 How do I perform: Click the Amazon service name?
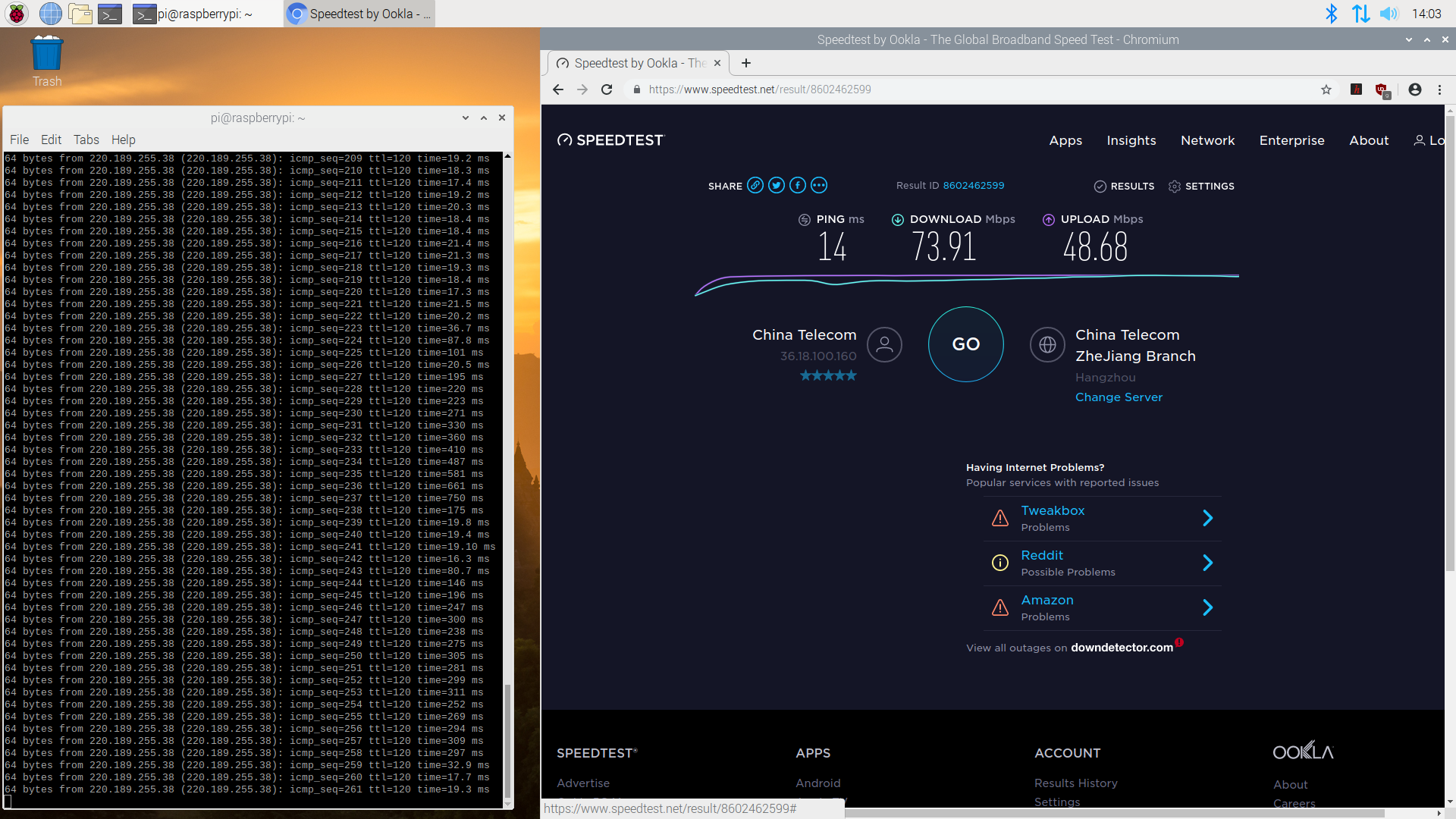[1047, 600]
